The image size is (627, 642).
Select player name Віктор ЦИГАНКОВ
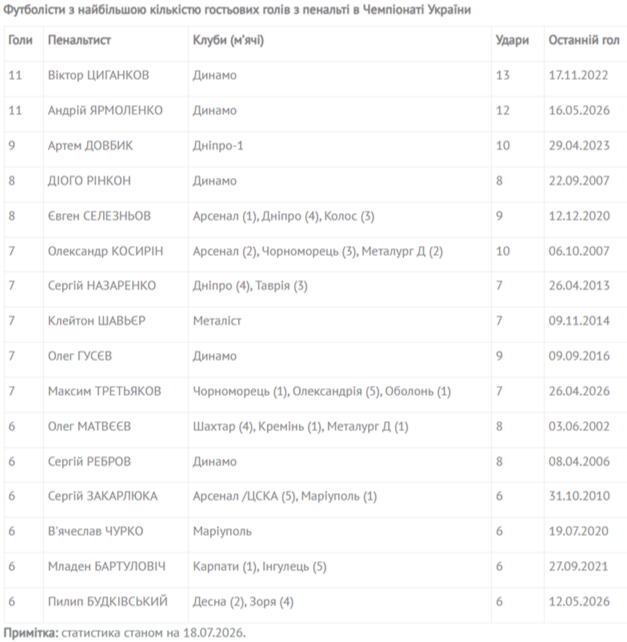coord(99,75)
